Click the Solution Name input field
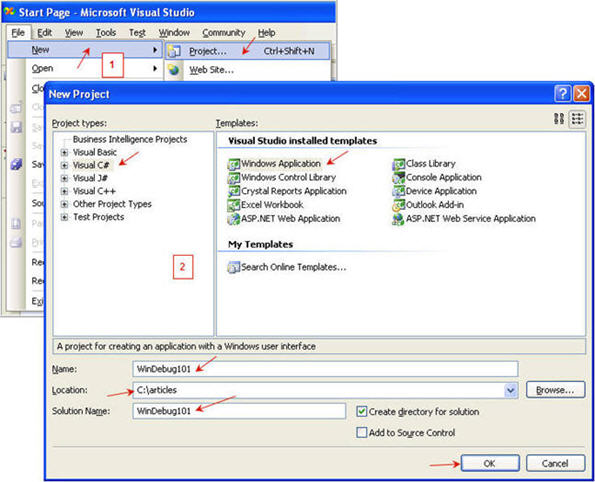Viewport: 595px width, 482px height. point(239,411)
